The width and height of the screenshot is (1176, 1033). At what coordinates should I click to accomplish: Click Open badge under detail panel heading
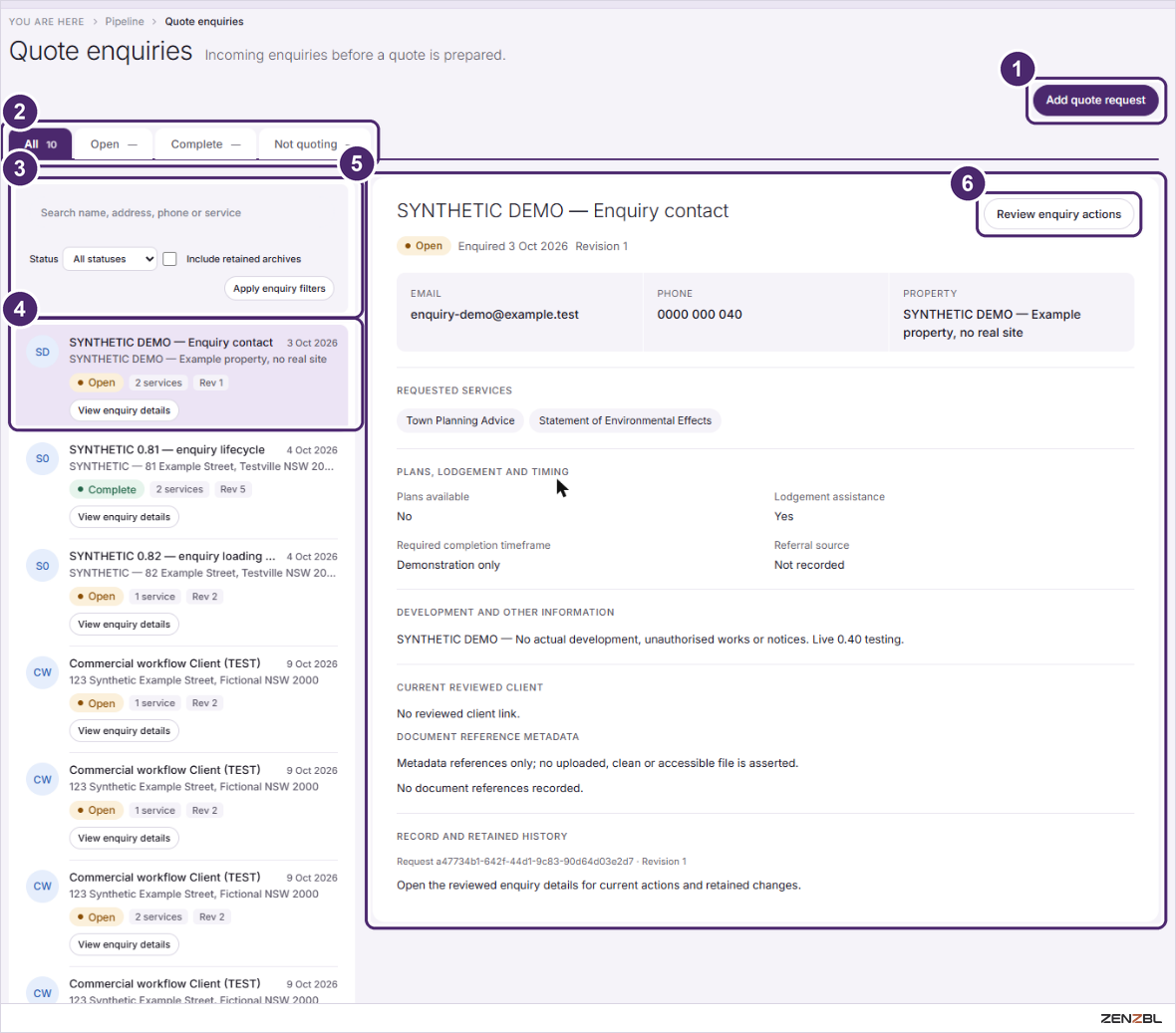click(424, 246)
